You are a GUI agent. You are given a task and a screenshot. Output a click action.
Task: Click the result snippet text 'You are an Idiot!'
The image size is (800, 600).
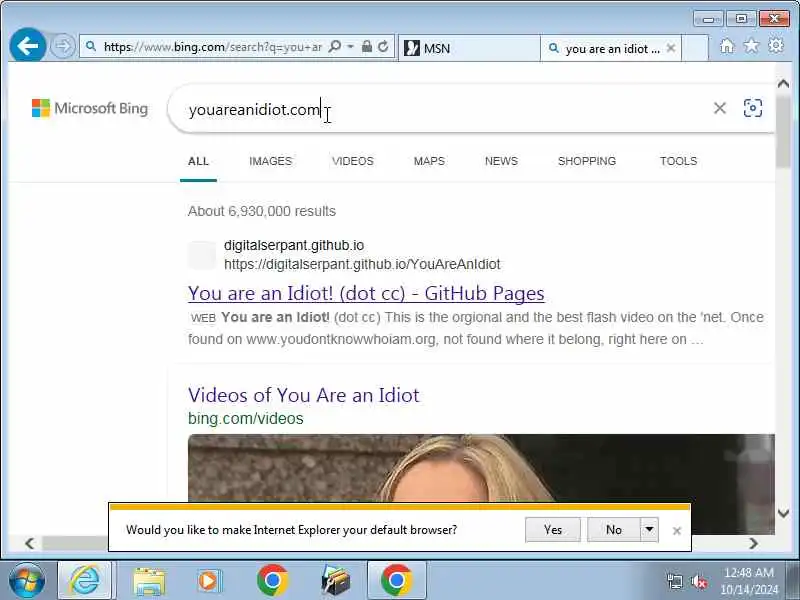click(276, 317)
